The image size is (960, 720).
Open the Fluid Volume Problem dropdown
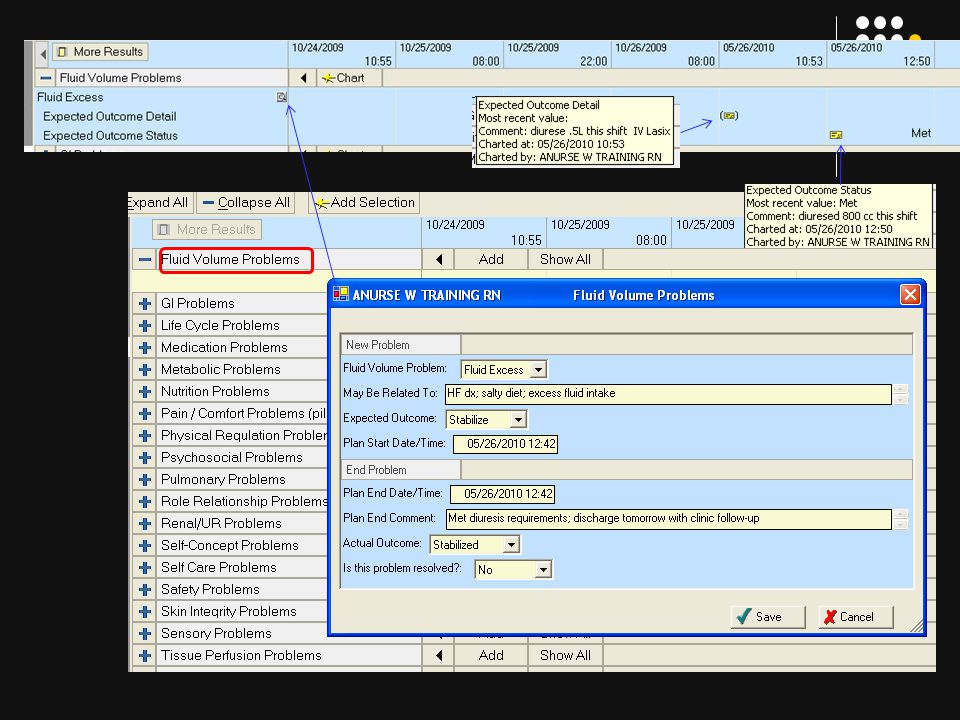538,370
